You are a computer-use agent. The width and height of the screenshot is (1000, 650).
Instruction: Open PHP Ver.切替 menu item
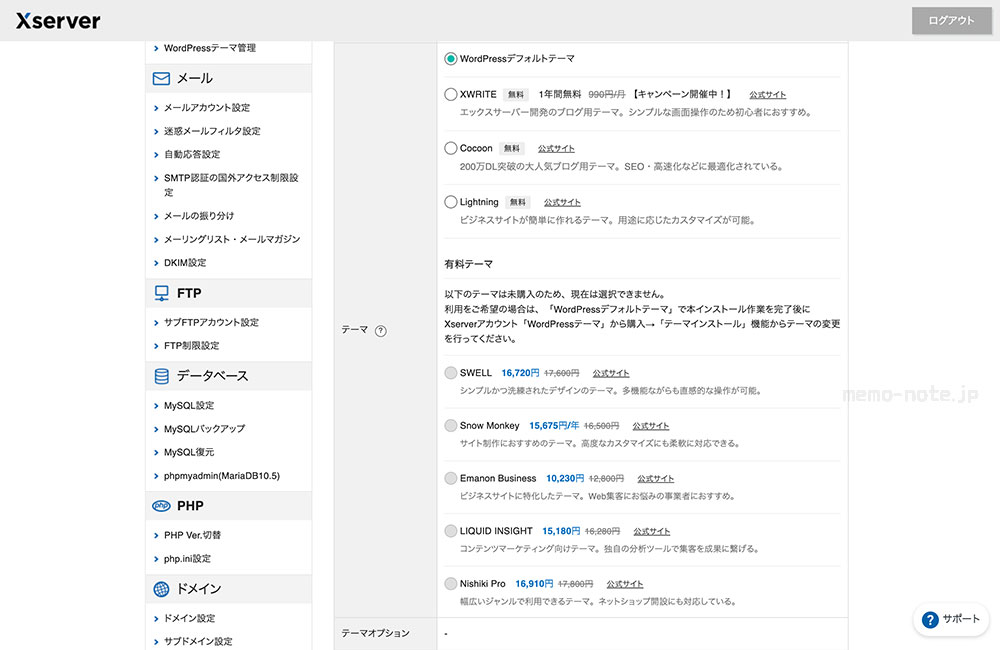pos(192,535)
